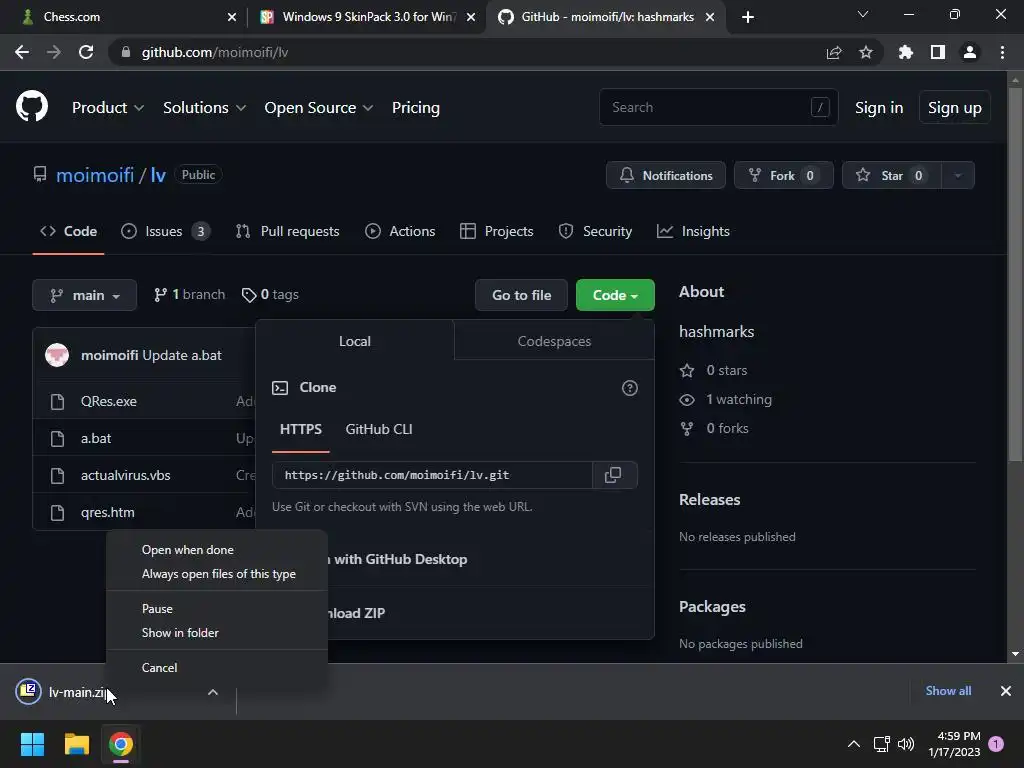
Task: Click moimoifi's avatar in commit row
Action: 57,355
